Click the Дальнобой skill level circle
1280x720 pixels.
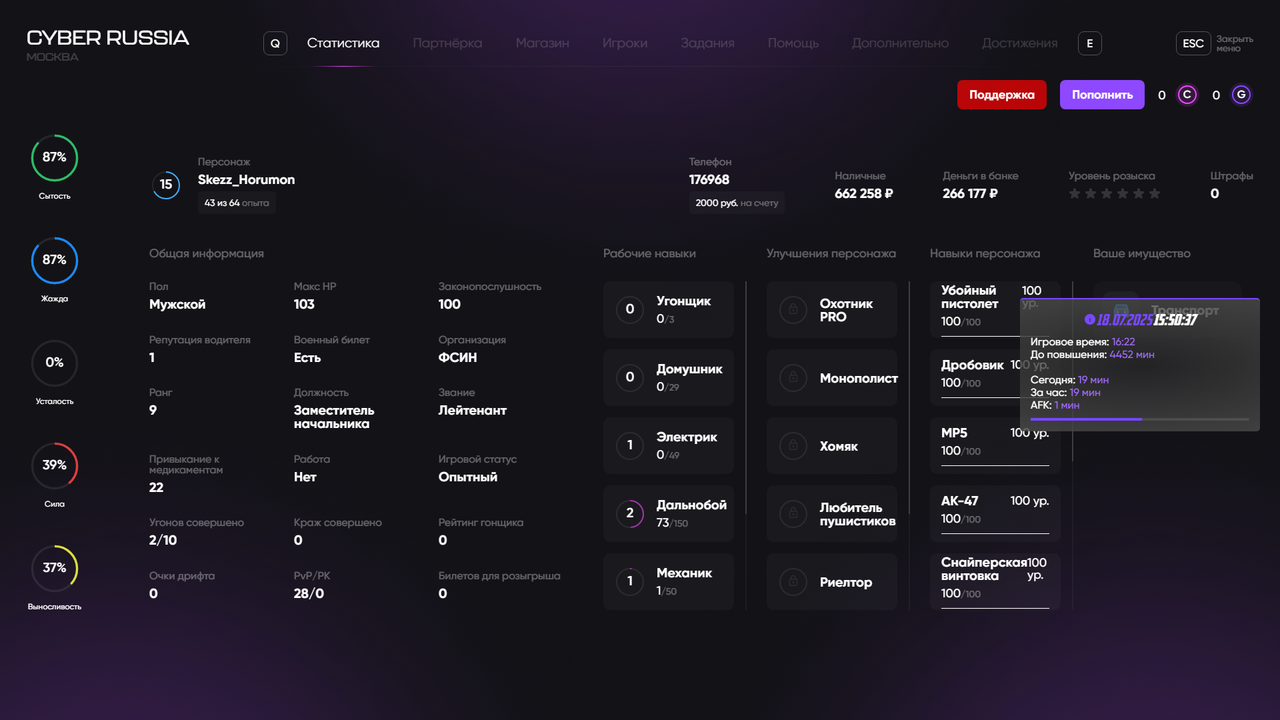pyautogui.click(x=630, y=514)
